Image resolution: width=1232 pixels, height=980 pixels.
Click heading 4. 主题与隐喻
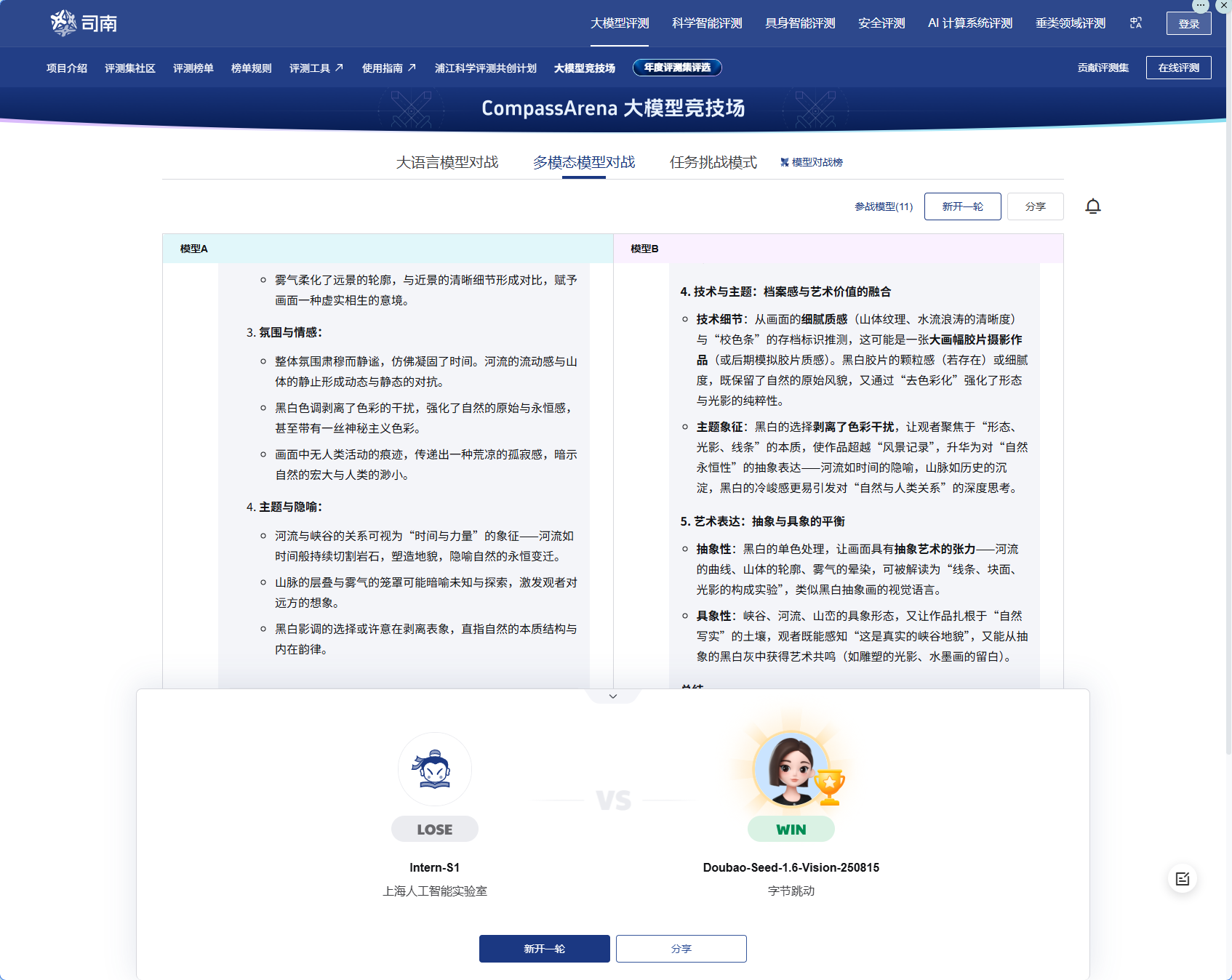(284, 507)
